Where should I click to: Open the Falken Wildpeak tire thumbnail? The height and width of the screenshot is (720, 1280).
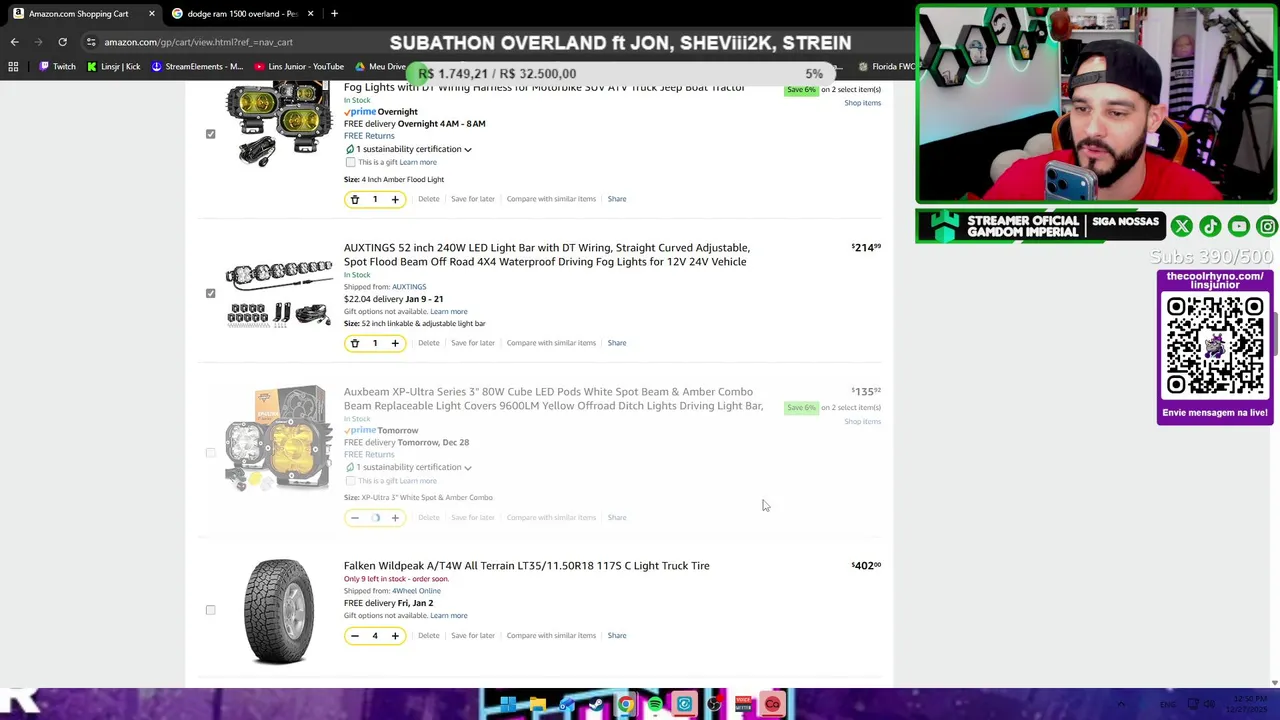(x=279, y=612)
